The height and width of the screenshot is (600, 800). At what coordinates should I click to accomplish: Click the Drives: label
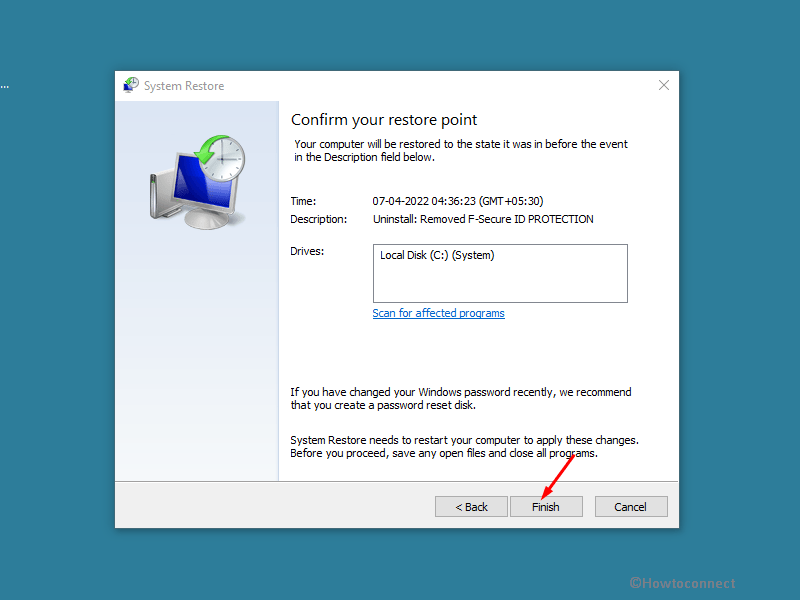307,251
